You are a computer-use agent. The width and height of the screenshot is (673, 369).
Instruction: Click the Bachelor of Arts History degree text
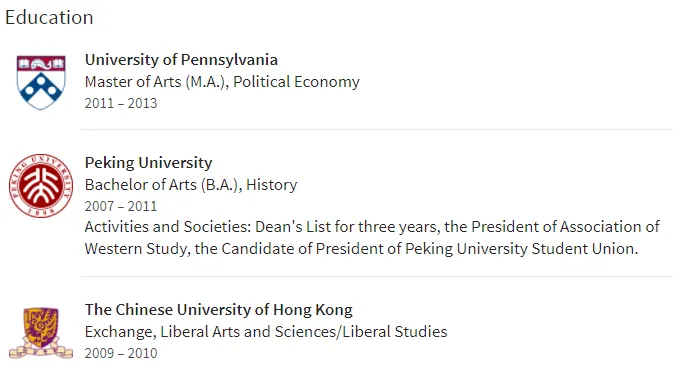[191, 185]
